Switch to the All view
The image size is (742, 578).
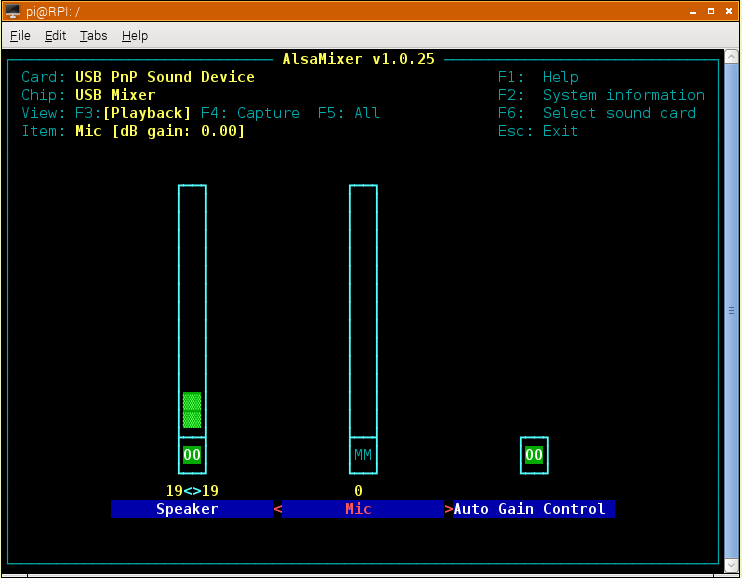[349, 113]
